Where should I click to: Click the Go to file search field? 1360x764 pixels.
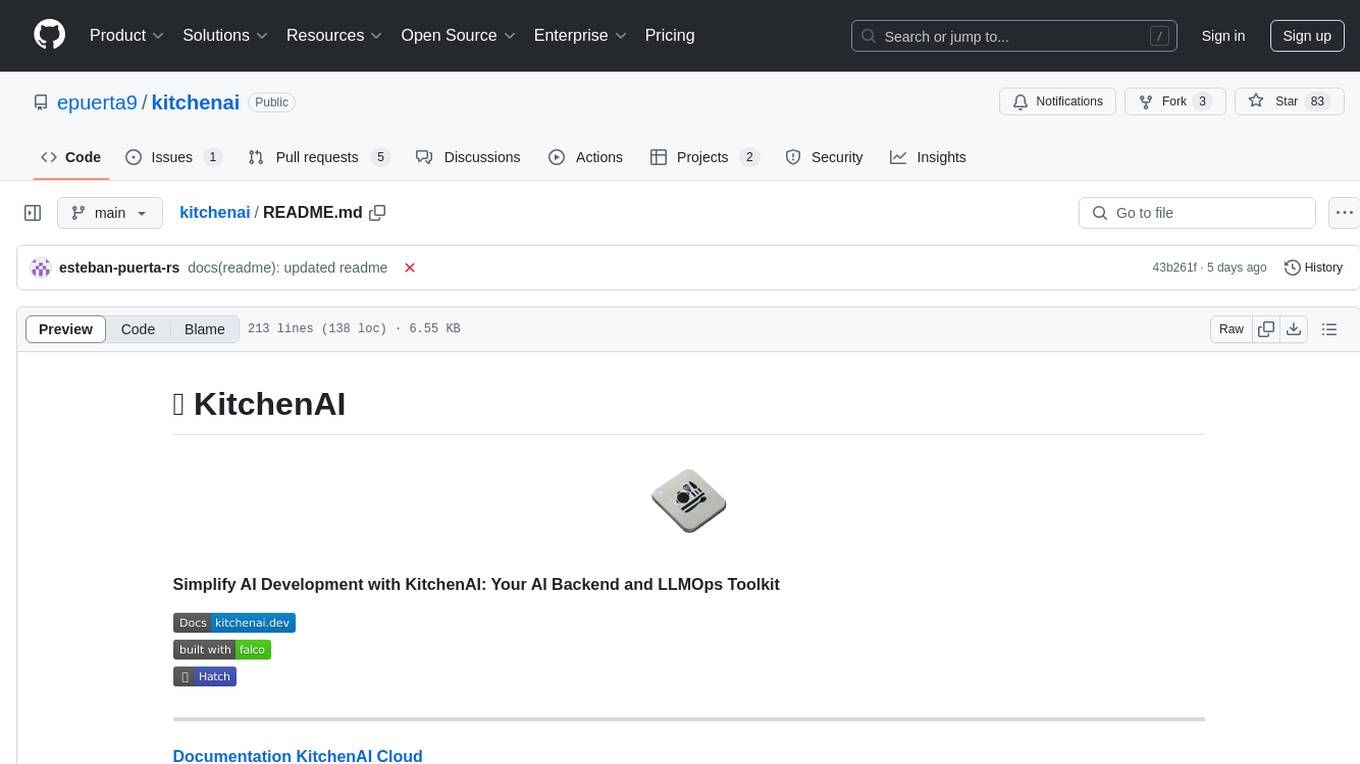coord(1196,213)
